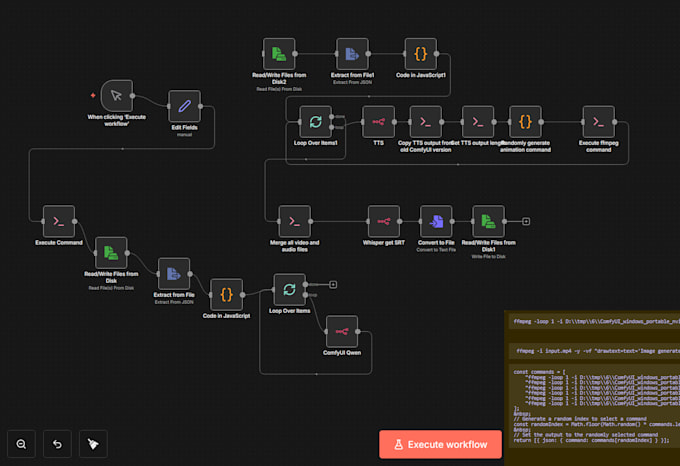The width and height of the screenshot is (680, 466).
Task: Open the Read/Write Files from Disk2 node
Action: point(279,54)
